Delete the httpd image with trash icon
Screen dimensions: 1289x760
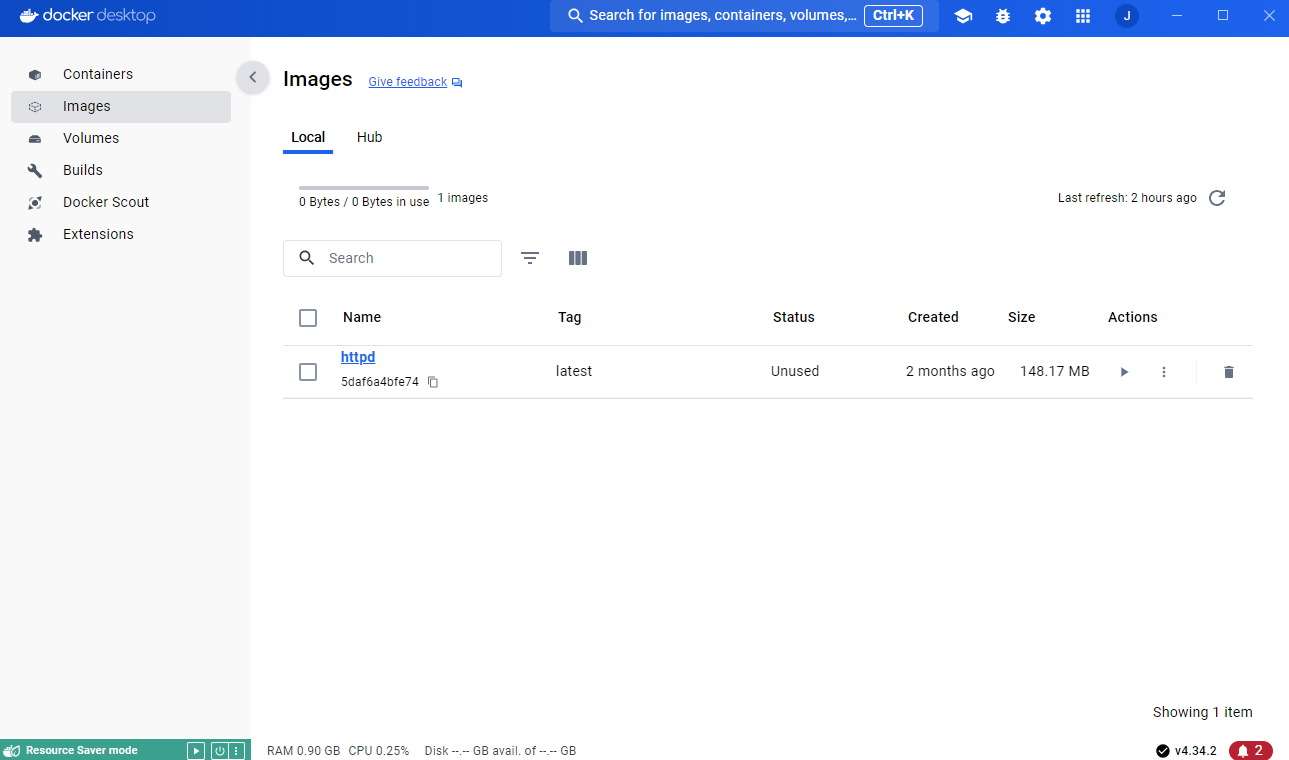tap(1229, 372)
